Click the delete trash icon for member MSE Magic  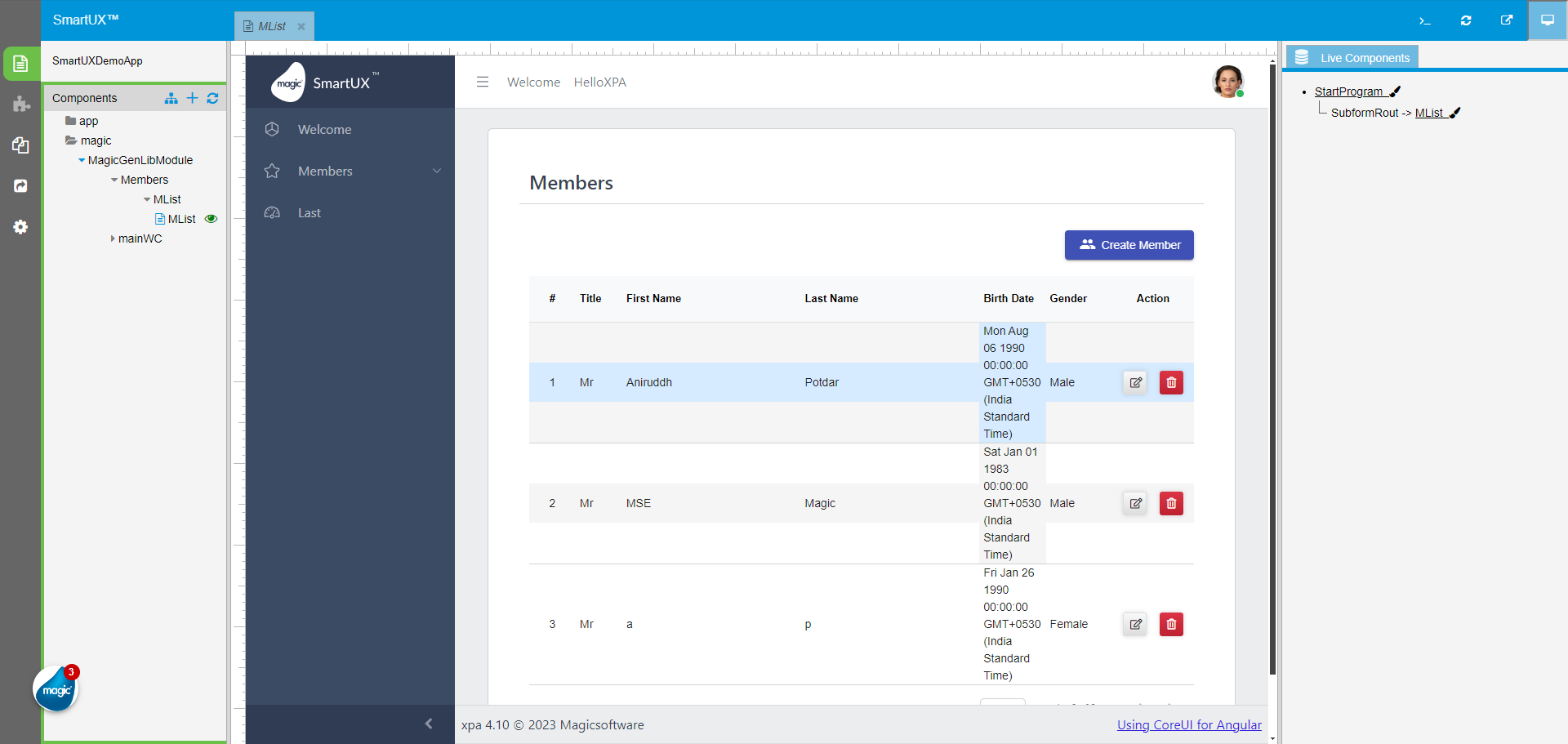coord(1171,503)
